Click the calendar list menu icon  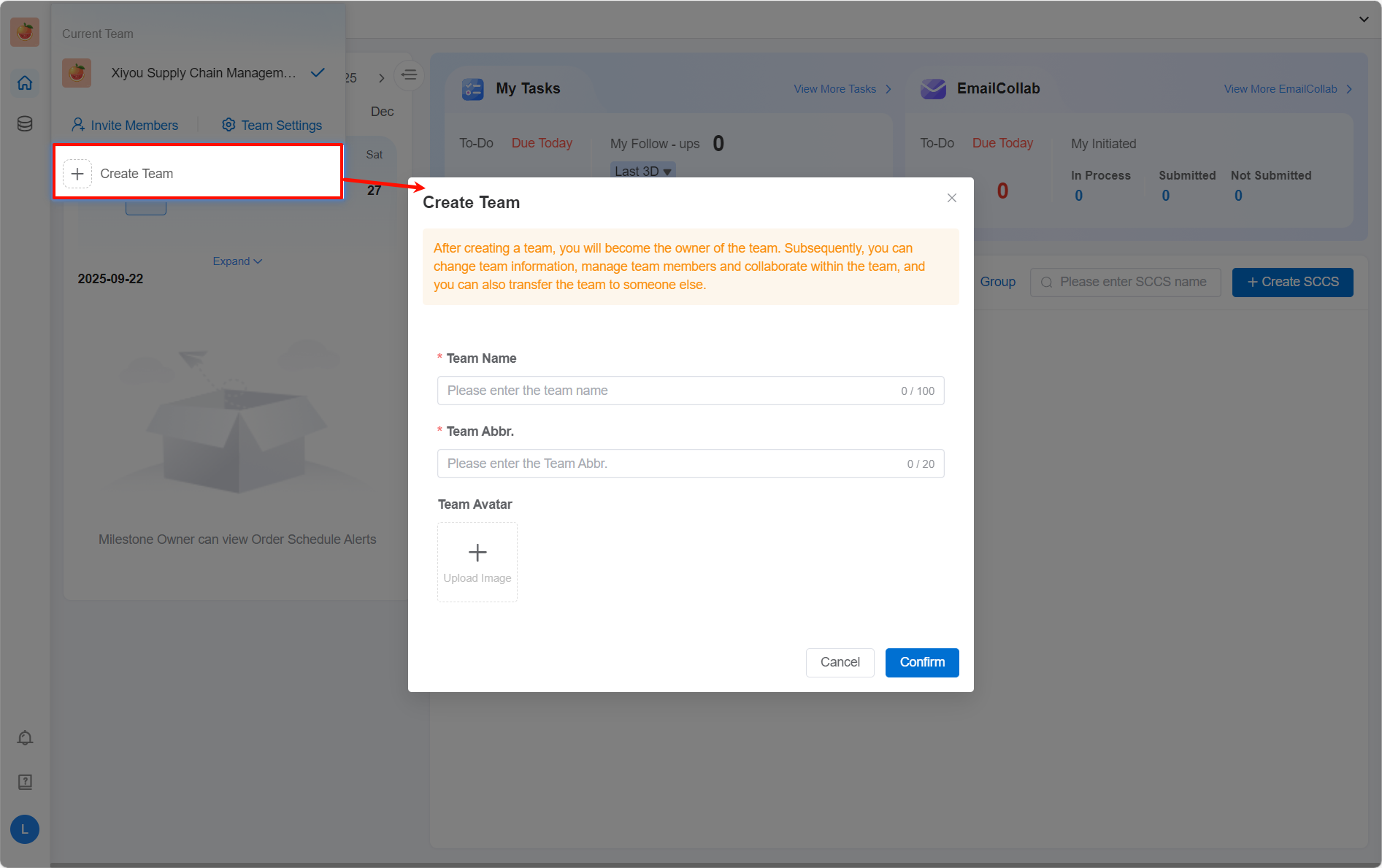coord(409,74)
